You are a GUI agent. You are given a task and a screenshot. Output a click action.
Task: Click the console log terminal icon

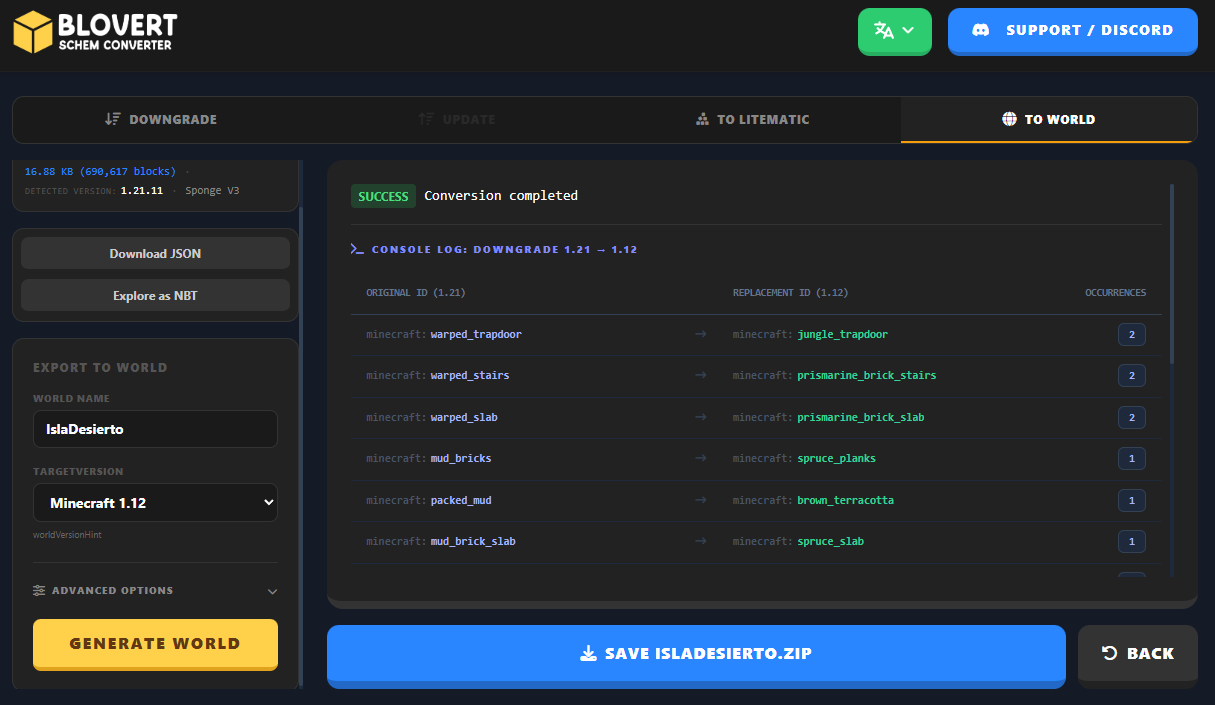(x=357, y=249)
